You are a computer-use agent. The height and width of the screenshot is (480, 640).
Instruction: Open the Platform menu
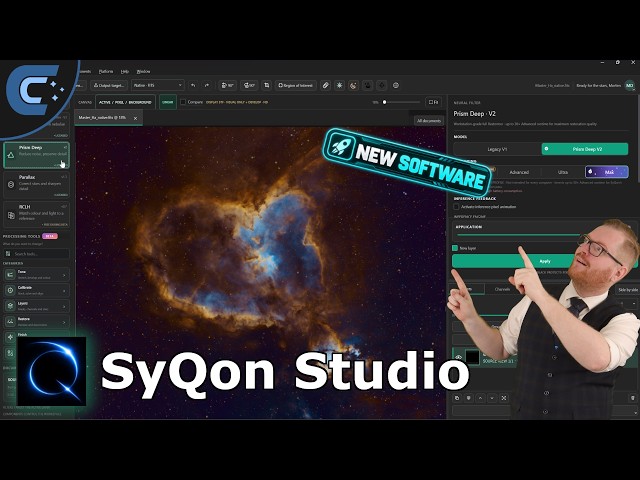106,71
